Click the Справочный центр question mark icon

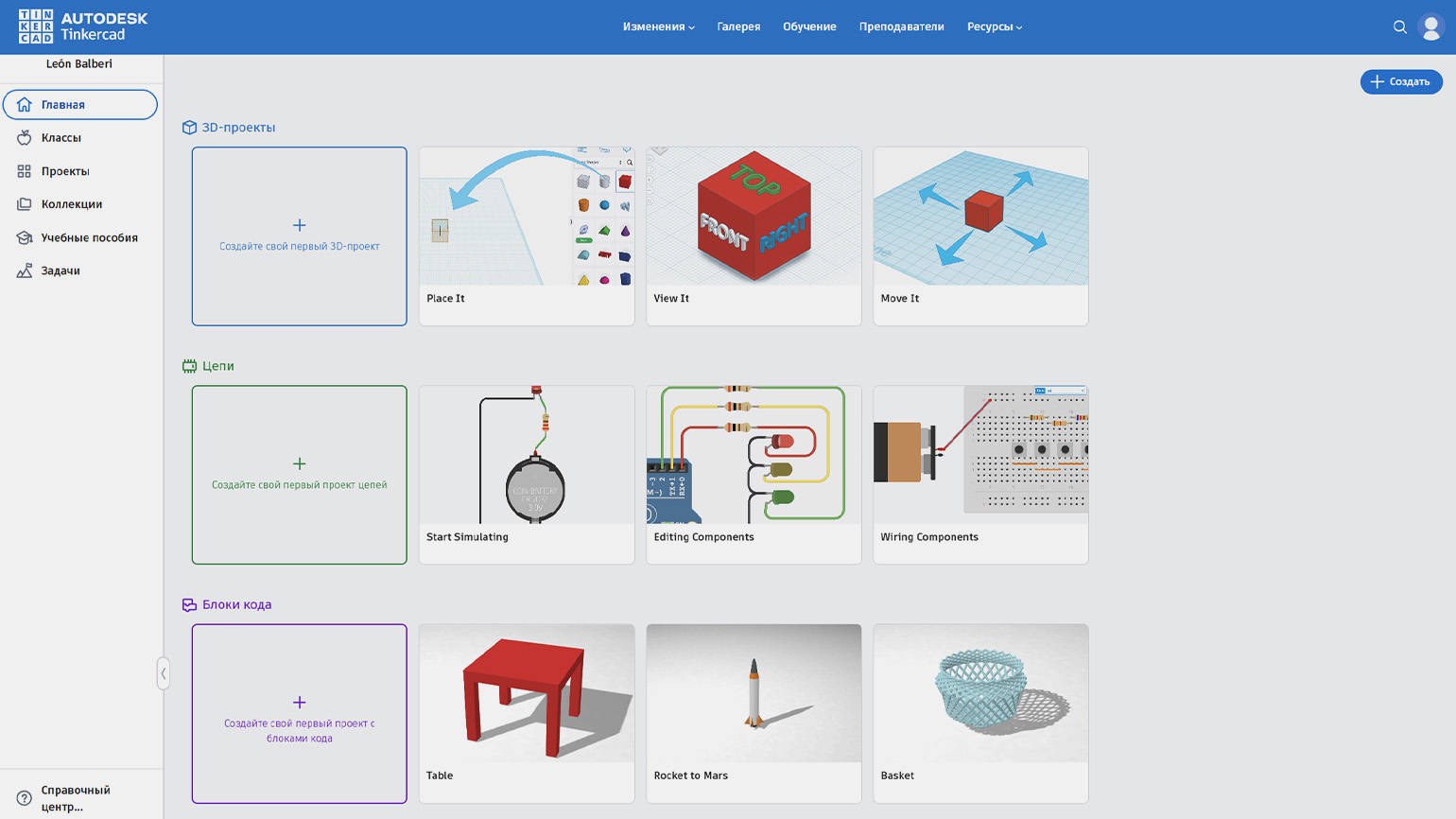(x=25, y=798)
